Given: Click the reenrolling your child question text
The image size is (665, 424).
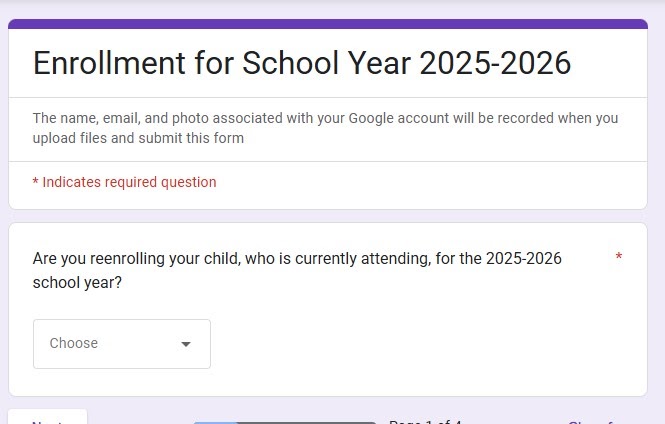Looking at the screenshot, I should 297,258.
